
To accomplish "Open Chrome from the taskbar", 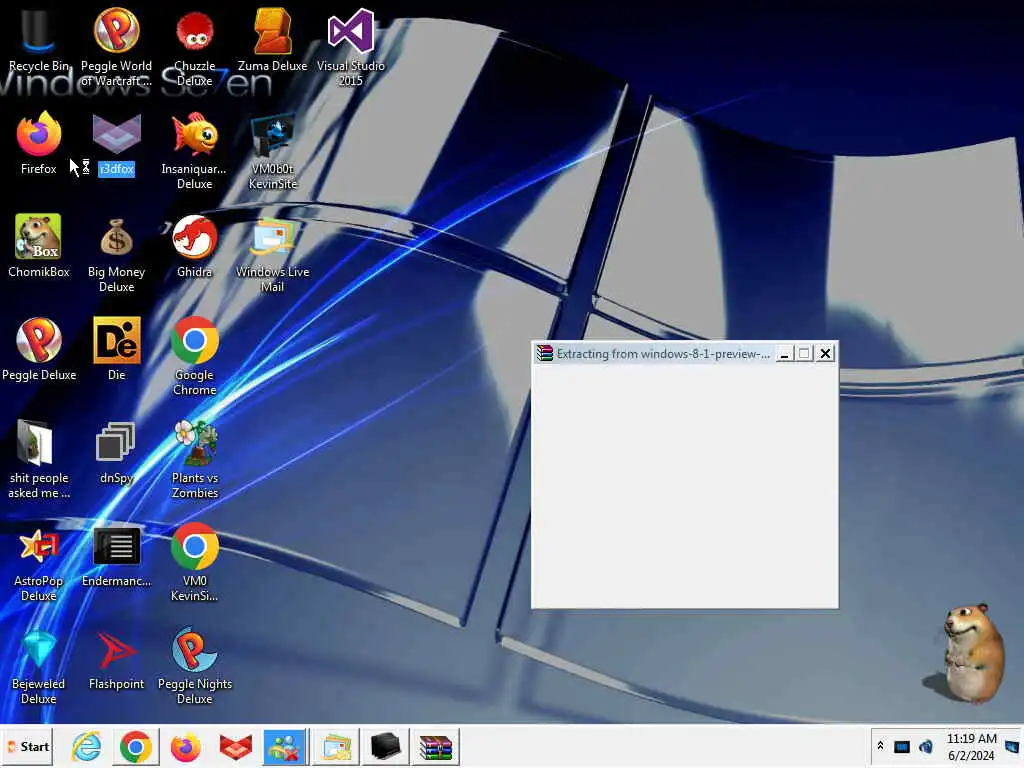I will coord(136,746).
